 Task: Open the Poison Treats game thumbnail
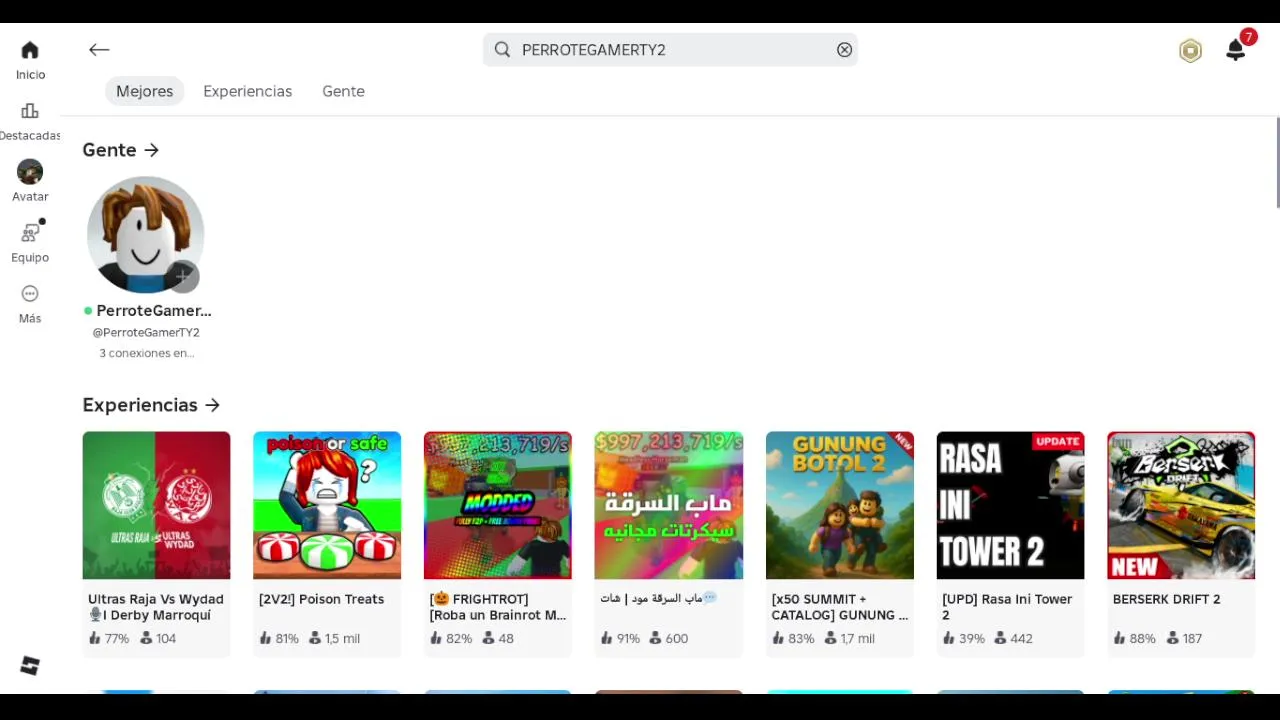point(327,505)
